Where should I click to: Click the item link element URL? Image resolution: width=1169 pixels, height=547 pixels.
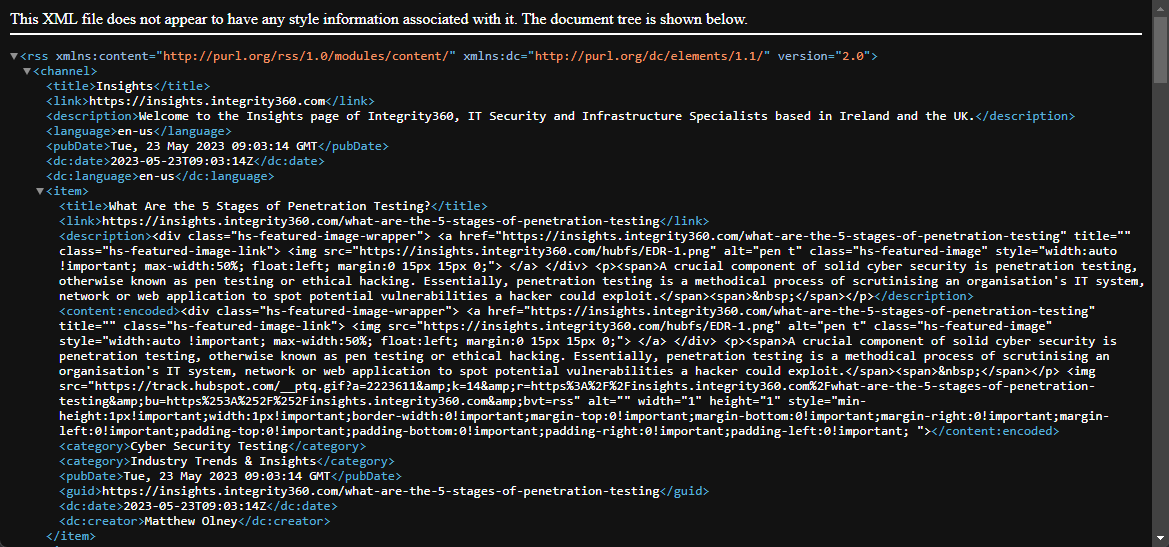point(380,221)
